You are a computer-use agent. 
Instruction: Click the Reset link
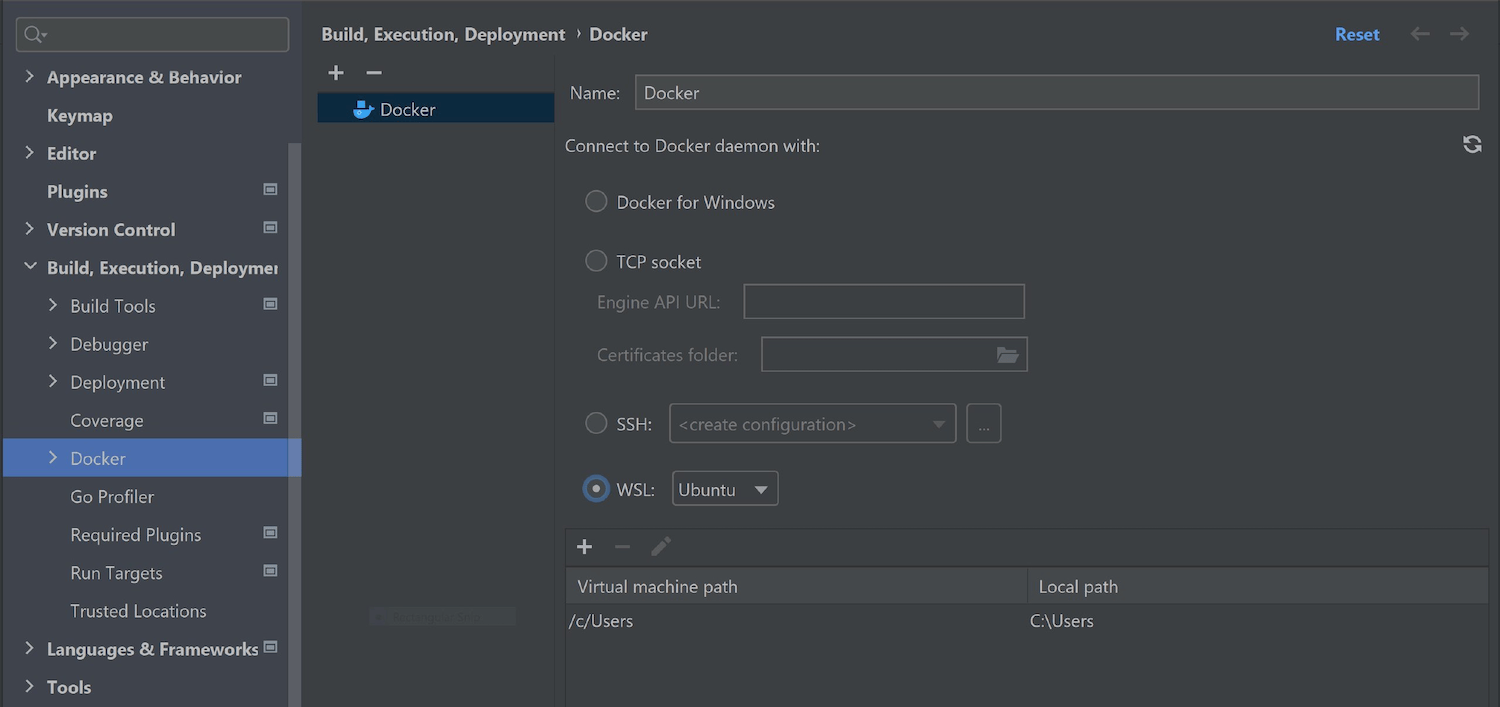pos(1357,34)
